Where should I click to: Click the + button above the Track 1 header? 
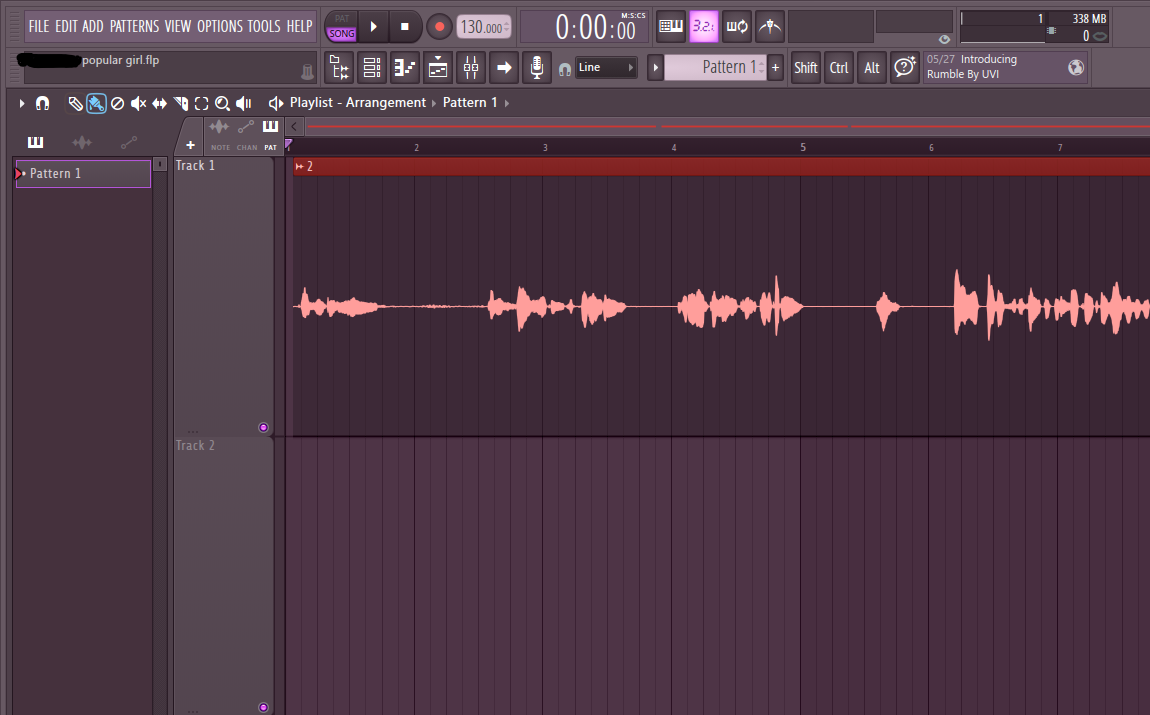pos(190,145)
